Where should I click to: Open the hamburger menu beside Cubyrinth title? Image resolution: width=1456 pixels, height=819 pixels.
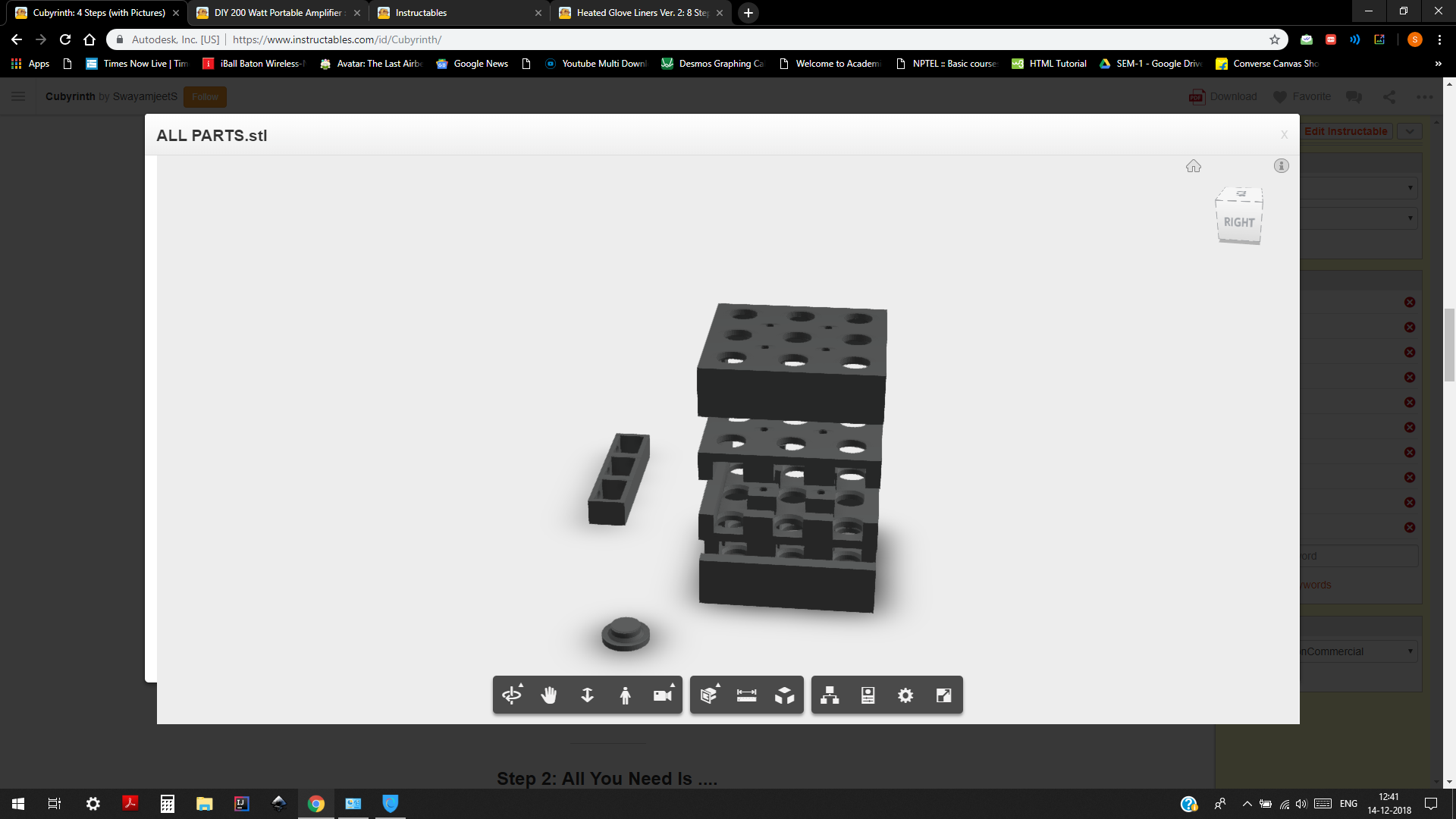point(18,96)
